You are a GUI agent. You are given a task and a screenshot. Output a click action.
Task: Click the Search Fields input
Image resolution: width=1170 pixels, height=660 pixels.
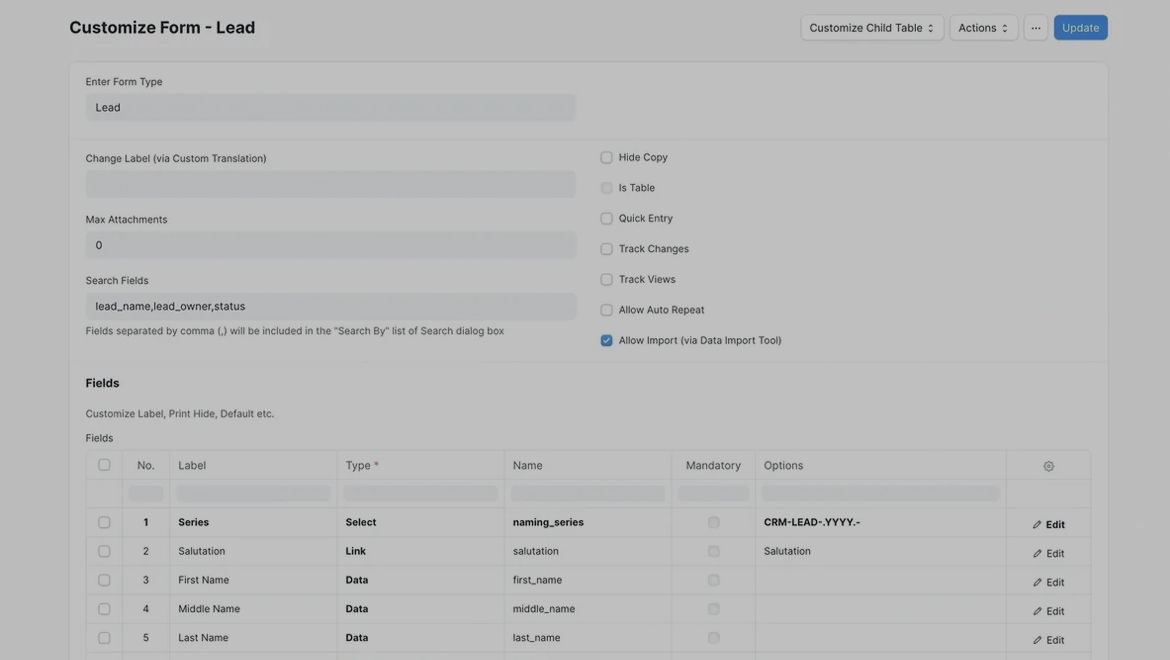click(330, 306)
